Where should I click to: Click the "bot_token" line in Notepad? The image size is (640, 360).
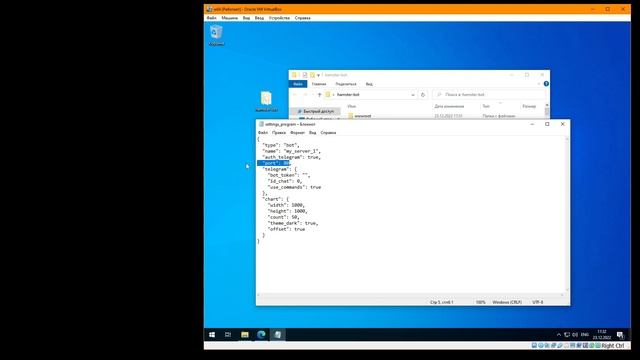click(x=289, y=175)
